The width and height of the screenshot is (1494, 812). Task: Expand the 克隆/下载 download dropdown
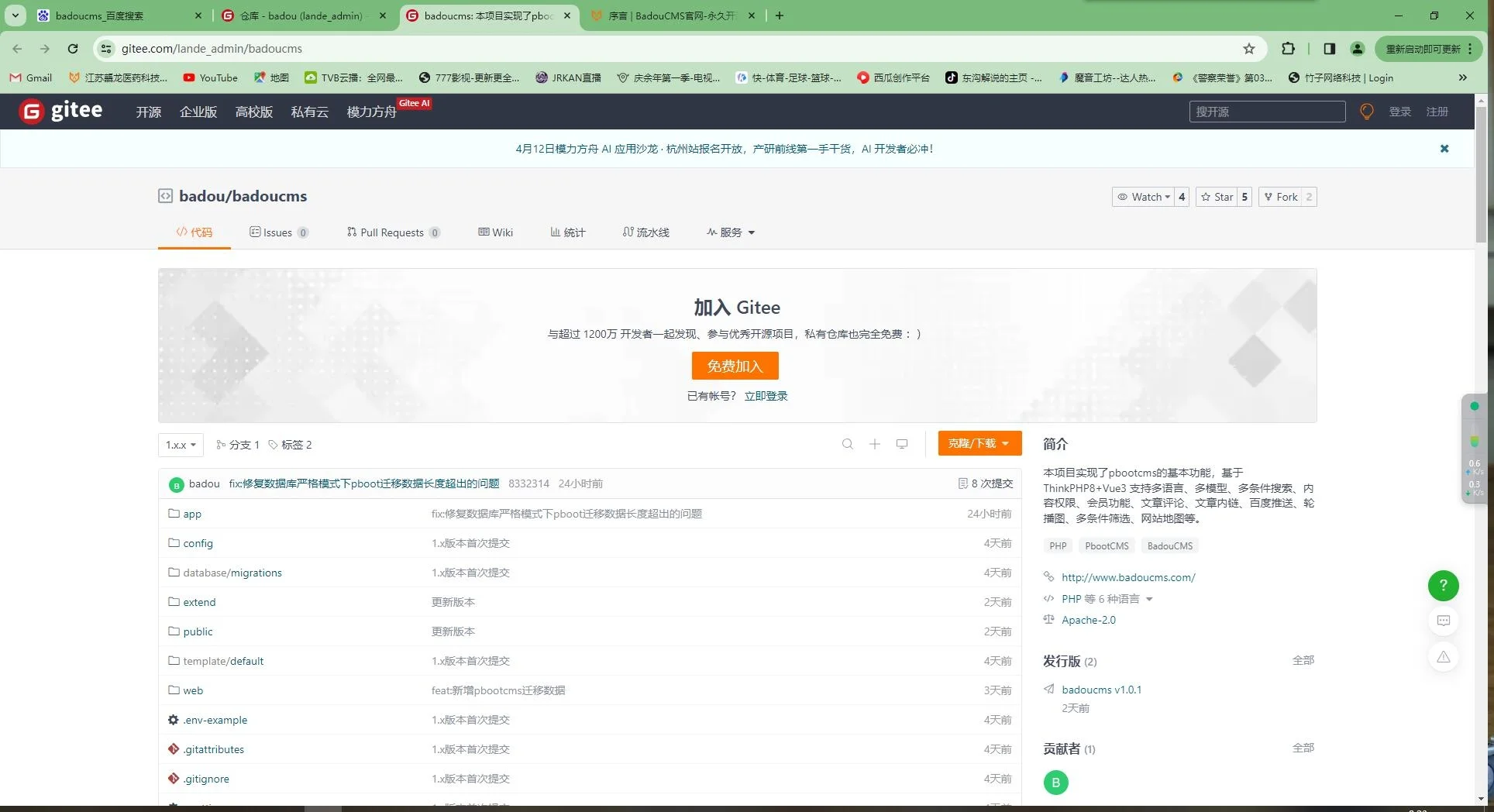point(979,442)
